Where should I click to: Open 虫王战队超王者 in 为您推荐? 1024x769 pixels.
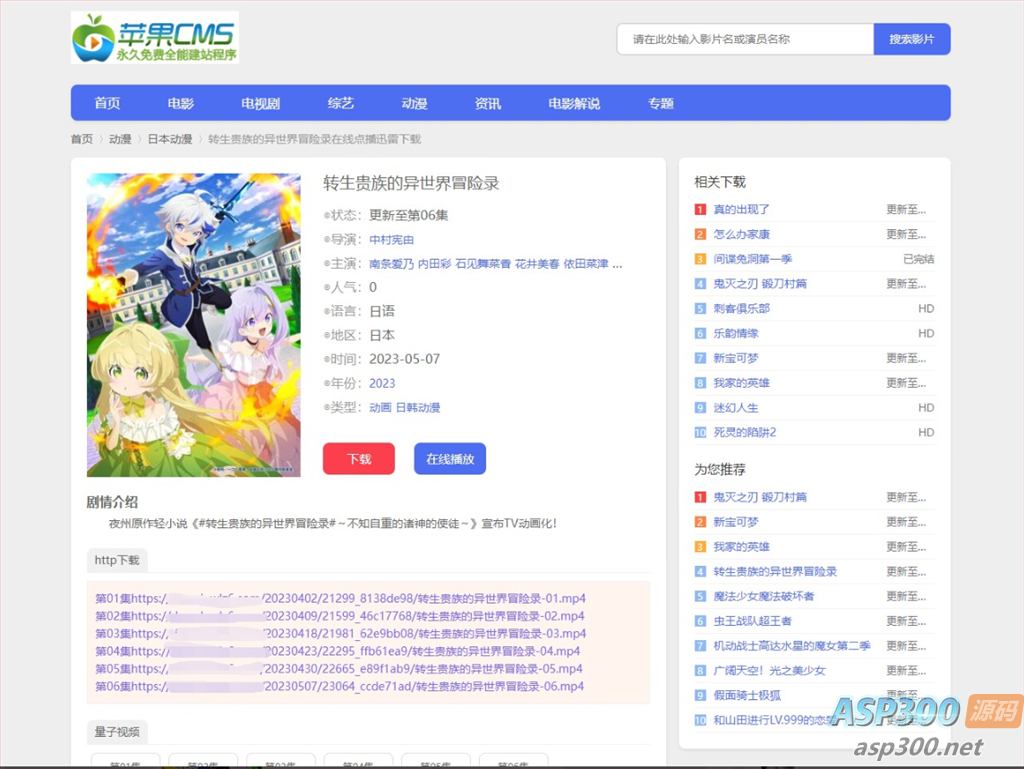[x=752, y=621]
